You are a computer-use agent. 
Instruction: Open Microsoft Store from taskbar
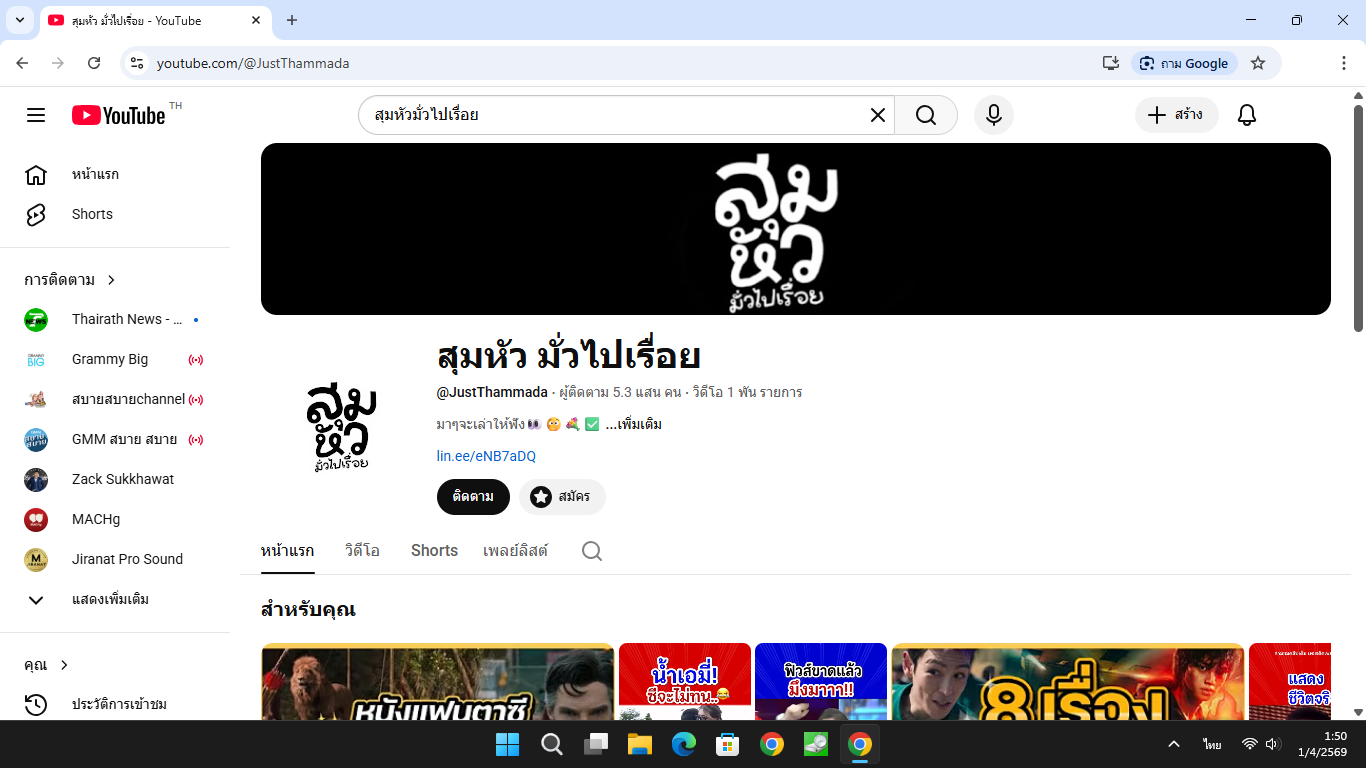(728, 744)
